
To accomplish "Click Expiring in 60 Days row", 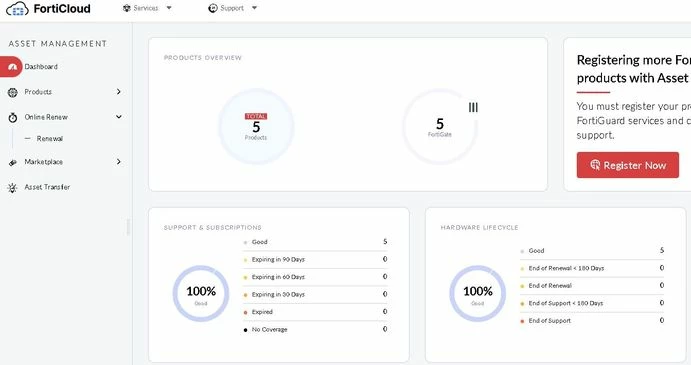I will pyautogui.click(x=315, y=277).
